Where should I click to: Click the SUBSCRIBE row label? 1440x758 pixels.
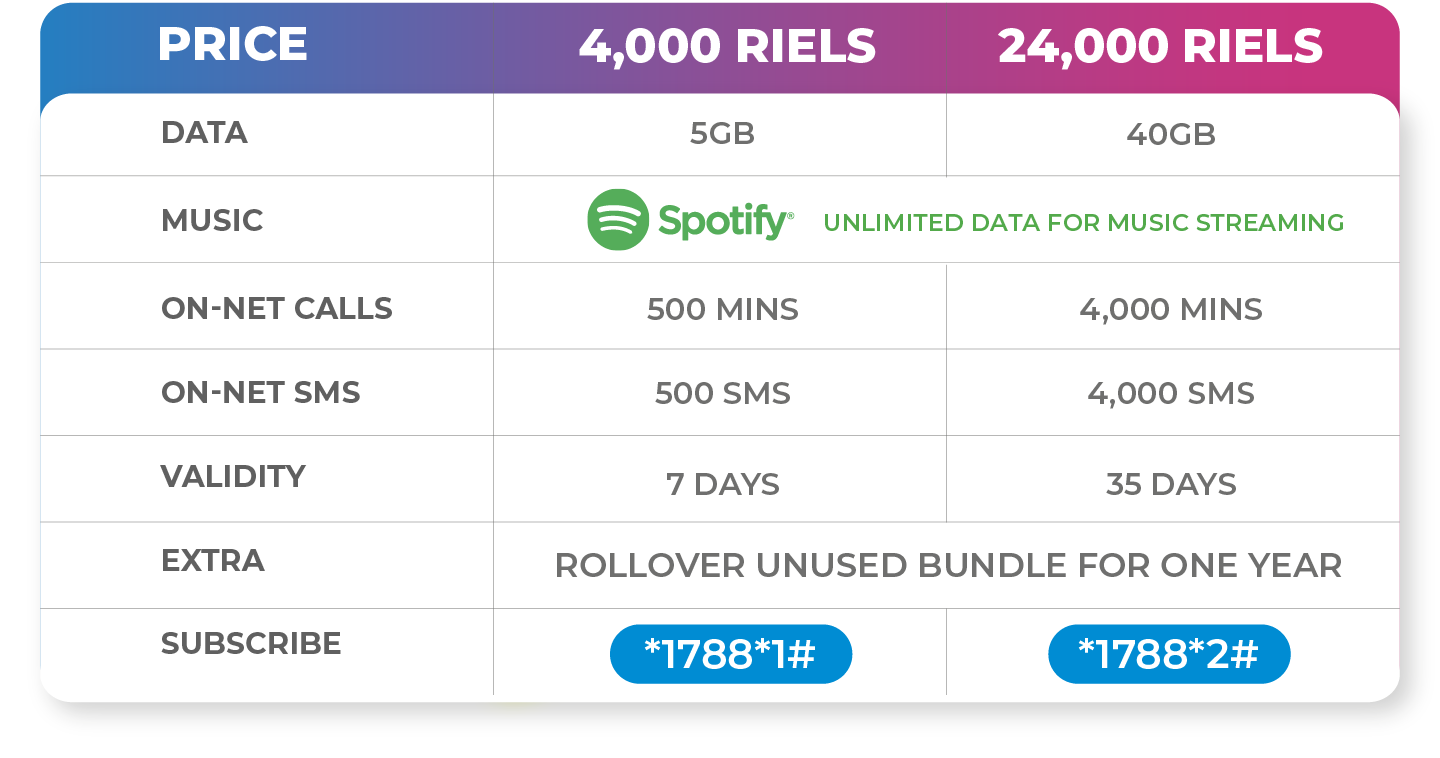[x=251, y=643]
